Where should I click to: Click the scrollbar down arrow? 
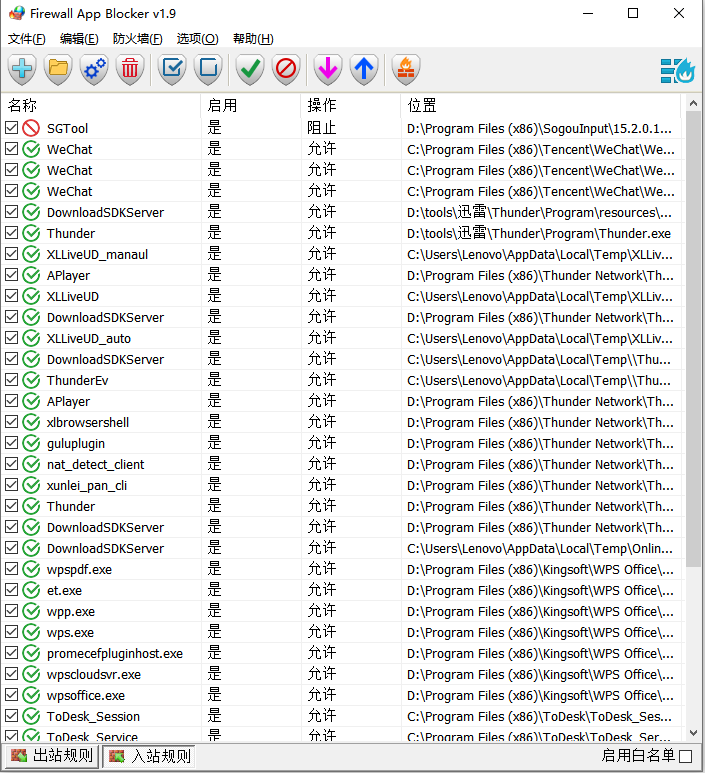[x=693, y=733]
